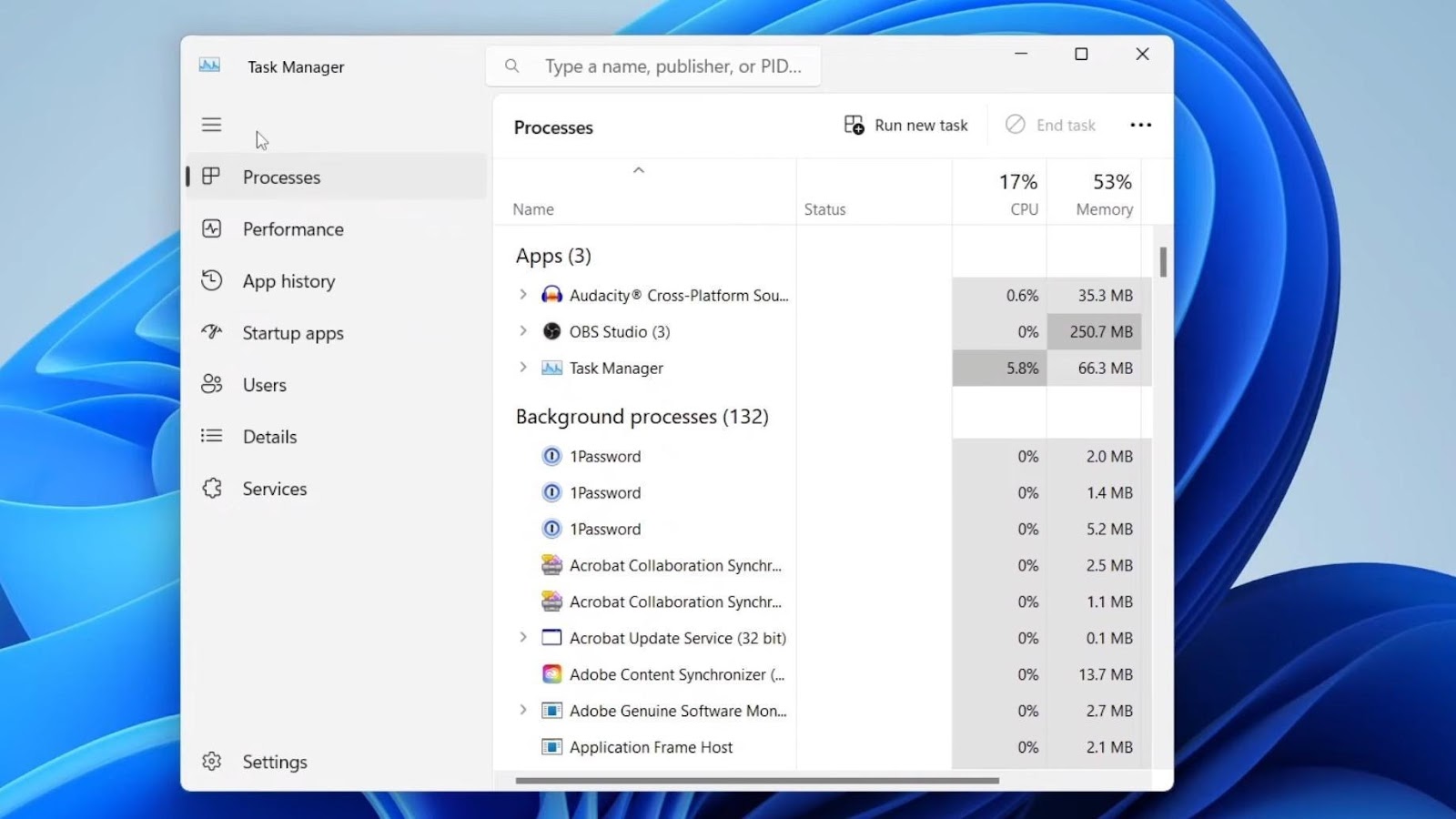The height and width of the screenshot is (819, 1456).
Task: Click the End task button
Action: (x=1051, y=125)
